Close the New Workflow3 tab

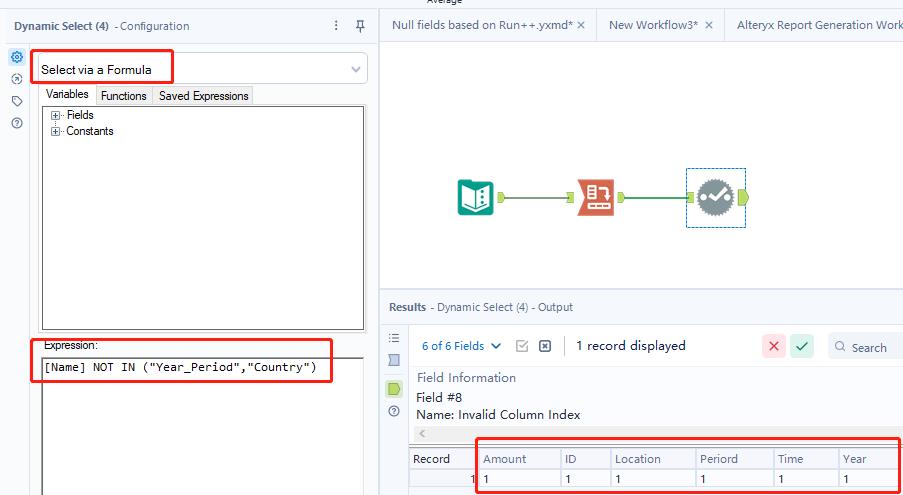tap(709, 25)
